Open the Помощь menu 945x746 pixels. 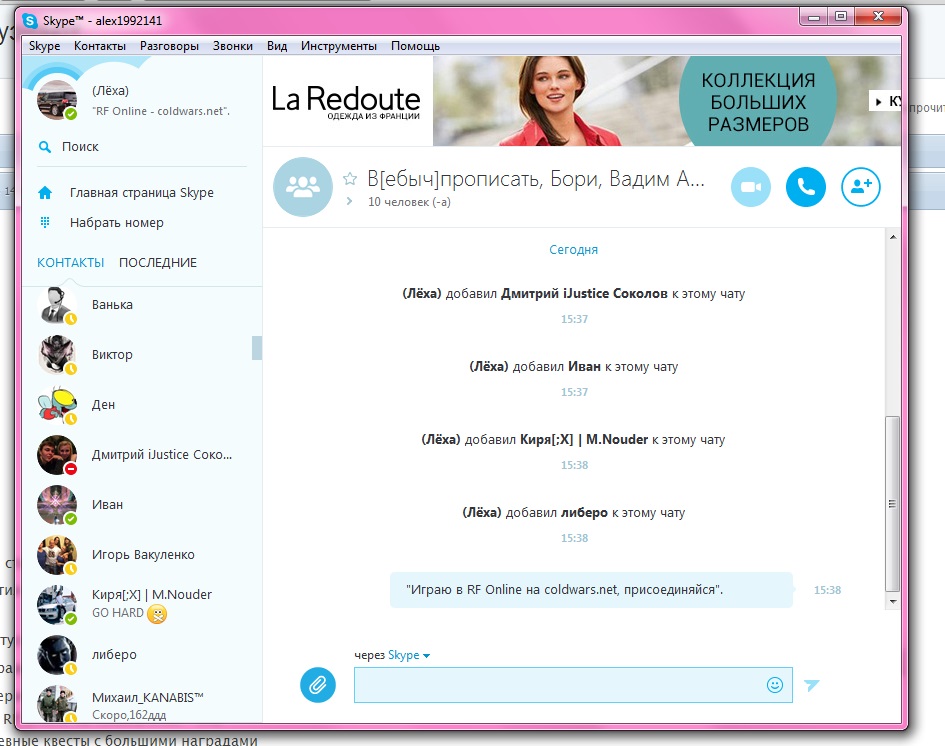click(415, 46)
